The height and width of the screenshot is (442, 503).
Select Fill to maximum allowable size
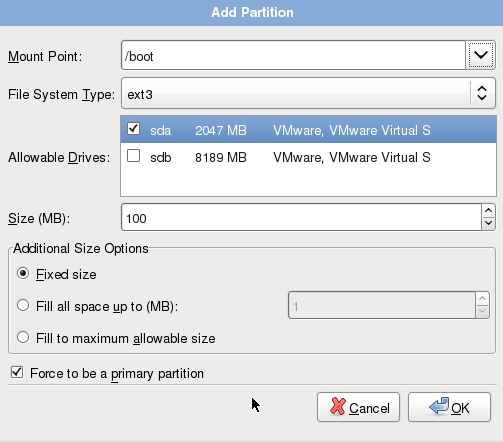coord(23,337)
